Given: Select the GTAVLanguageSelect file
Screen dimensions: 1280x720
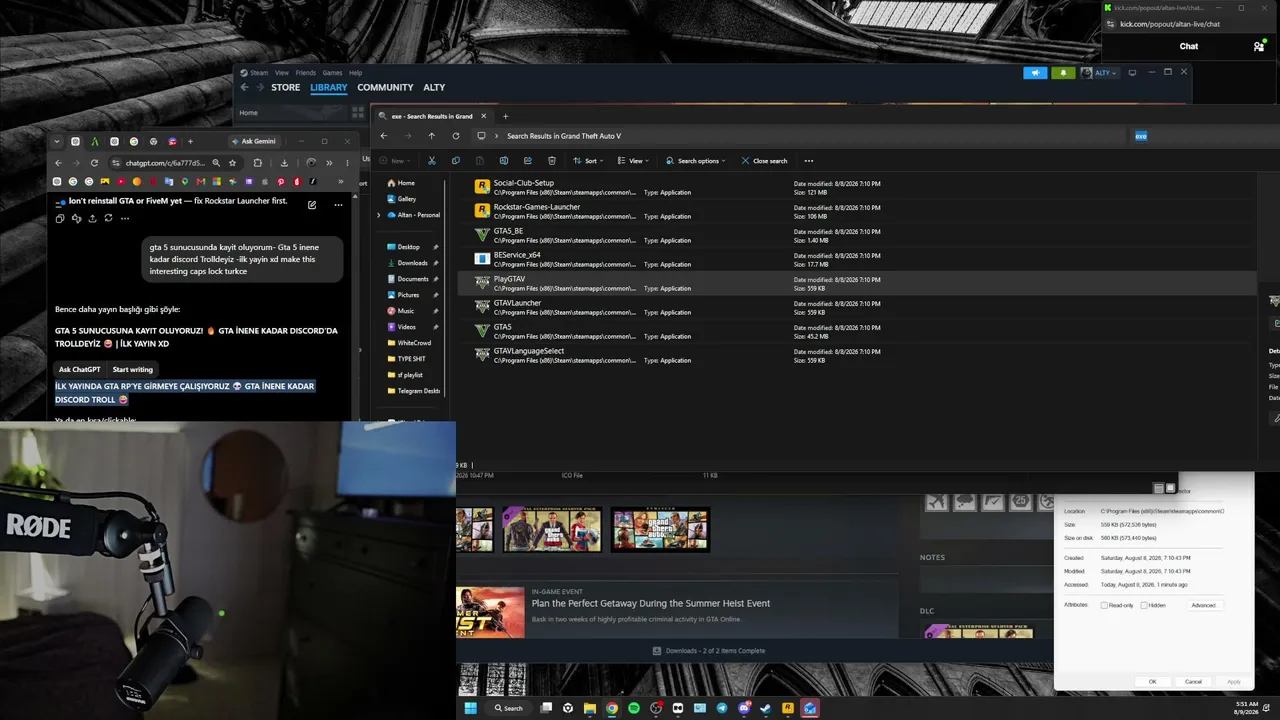Looking at the screenshot, I should [856, 356].
